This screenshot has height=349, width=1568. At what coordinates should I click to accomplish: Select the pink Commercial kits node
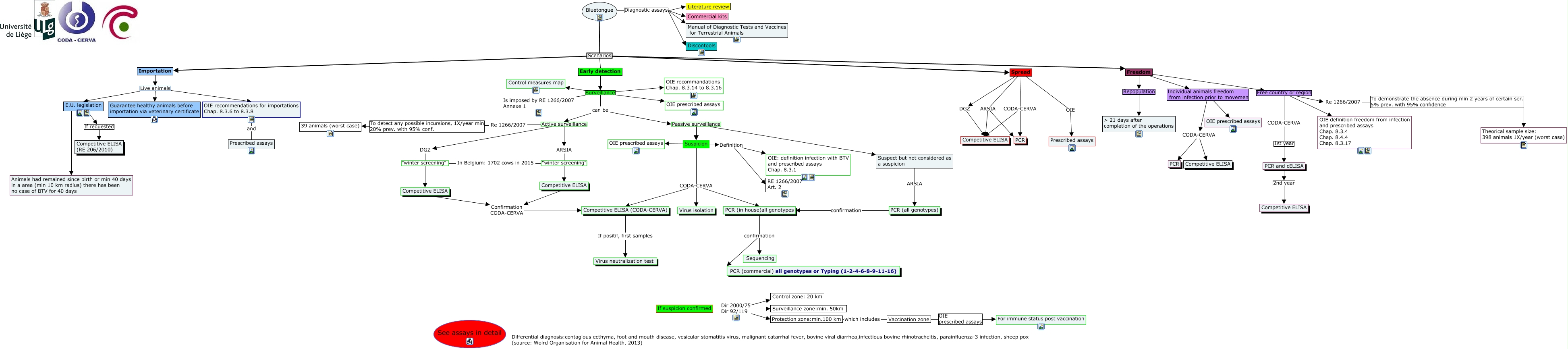coord(707,17)
